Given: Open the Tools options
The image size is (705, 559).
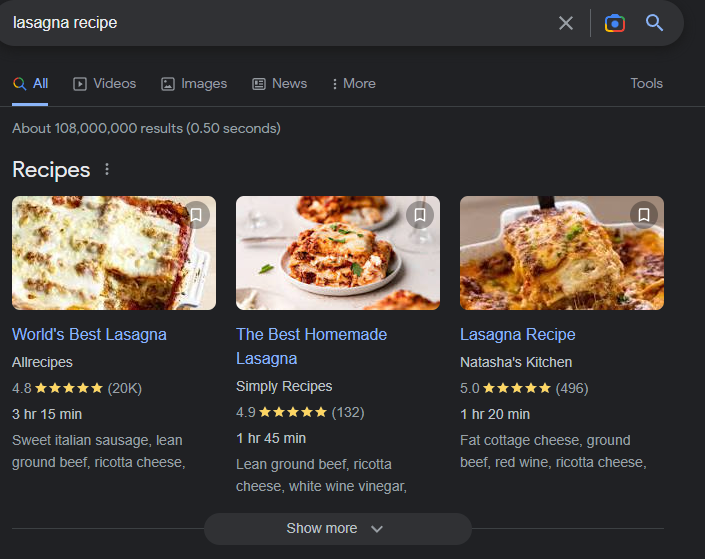Looking at the screenshot, I should [646, 84].
